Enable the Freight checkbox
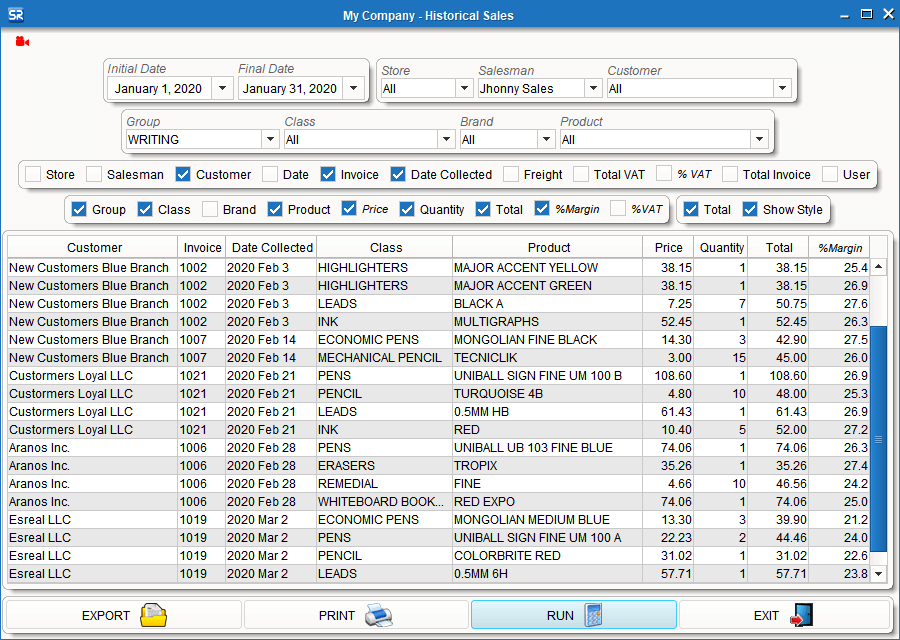The height and width of the screenshot is (640, 900). [x=511, y=174]
